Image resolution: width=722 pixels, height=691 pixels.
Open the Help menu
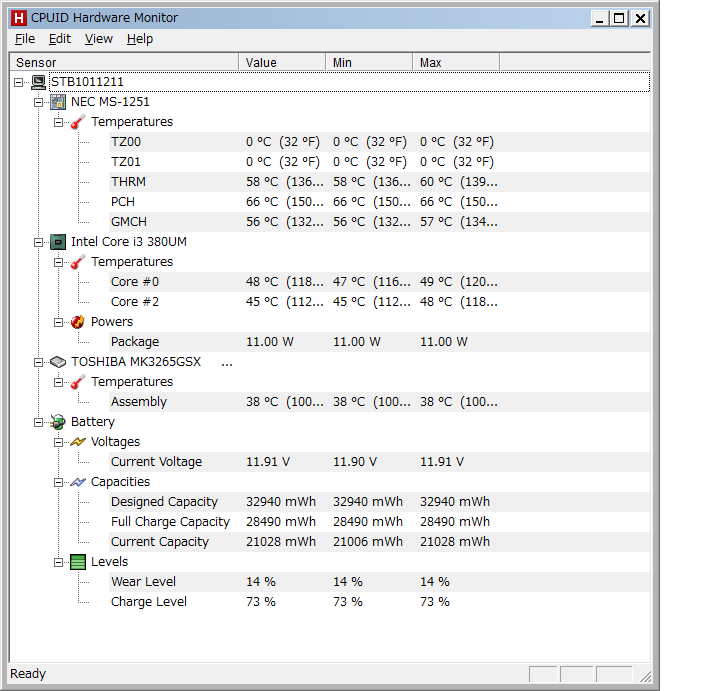click(x=140, y=39)
